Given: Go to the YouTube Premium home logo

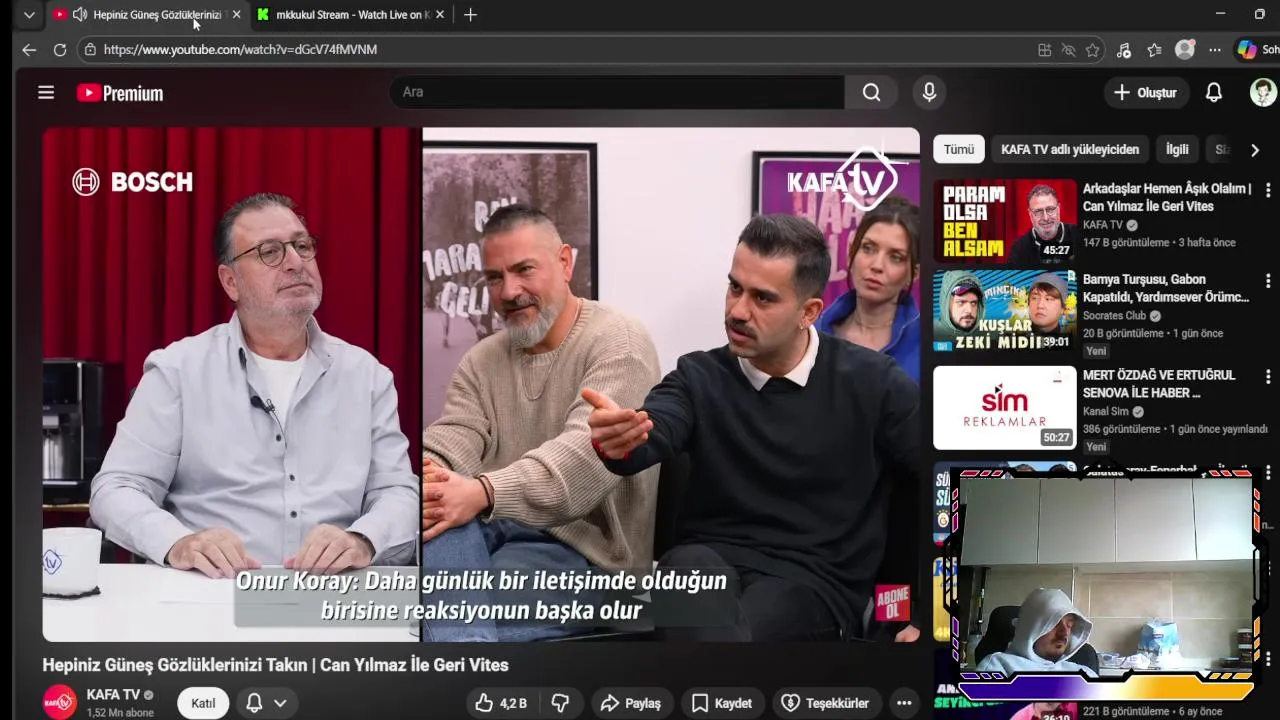Looking at the screenshot, I should [120, 93].
